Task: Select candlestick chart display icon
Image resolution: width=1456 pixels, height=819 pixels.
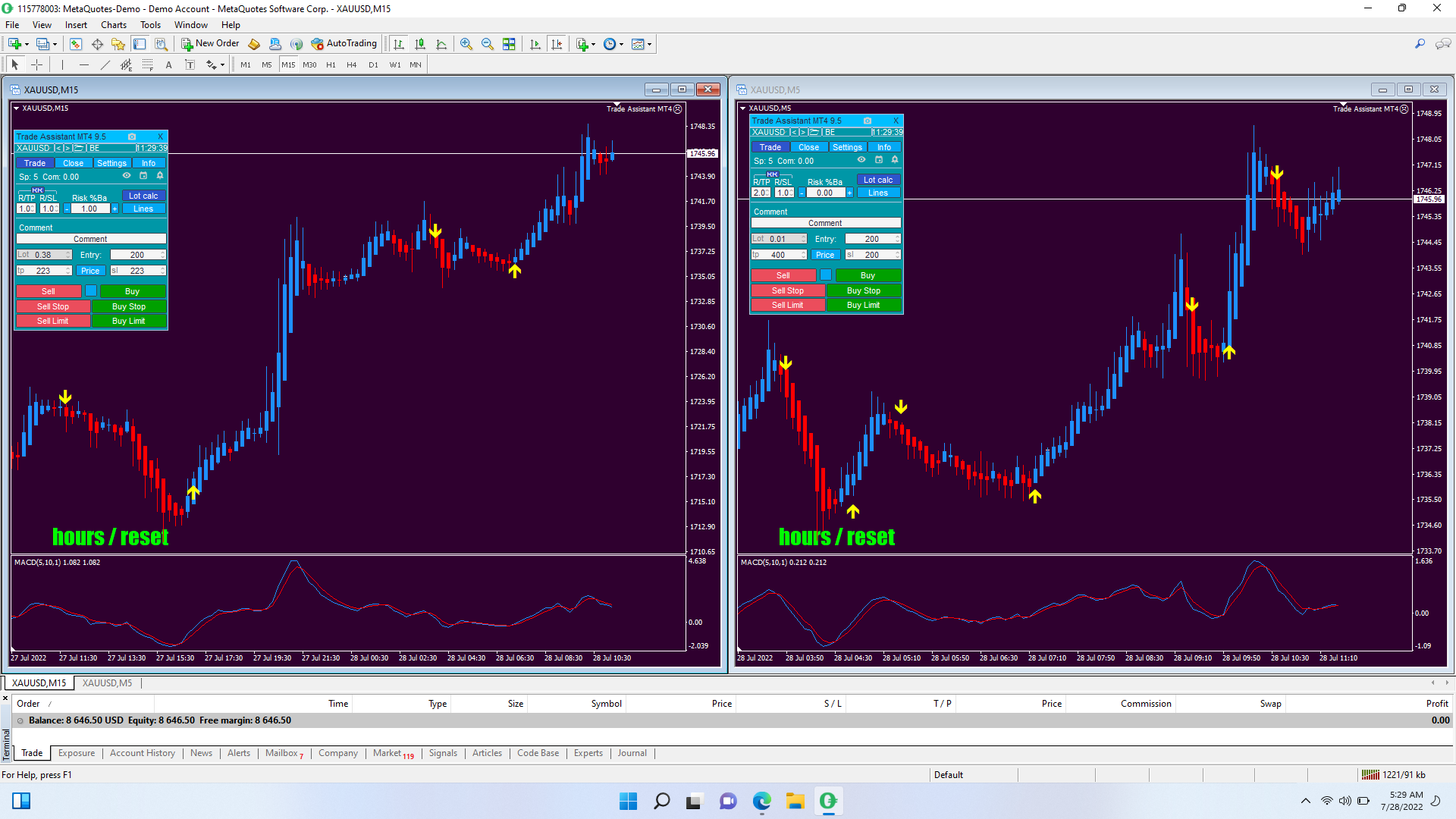Action: (420, 44)
